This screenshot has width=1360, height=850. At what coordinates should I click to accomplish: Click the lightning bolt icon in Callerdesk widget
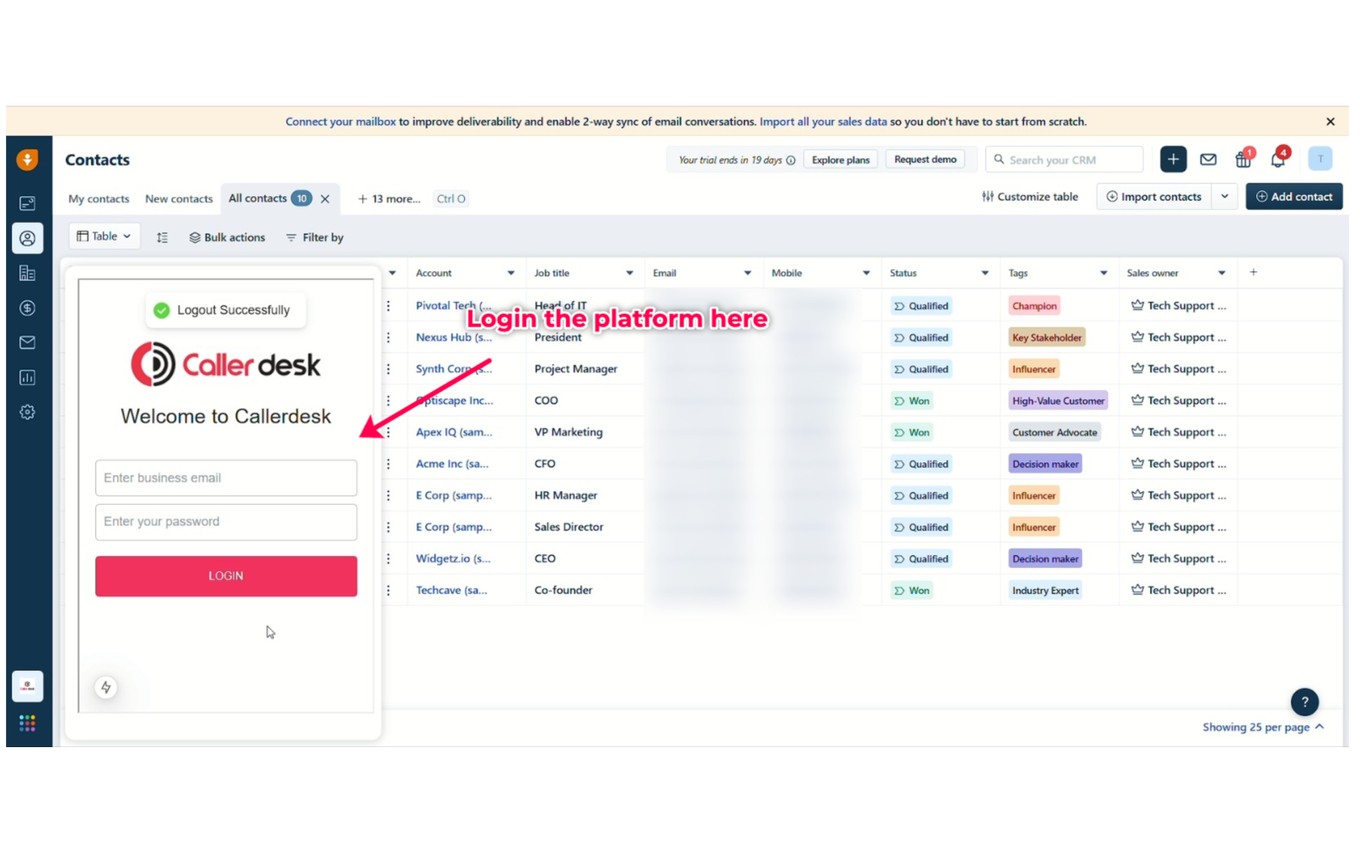106,687
